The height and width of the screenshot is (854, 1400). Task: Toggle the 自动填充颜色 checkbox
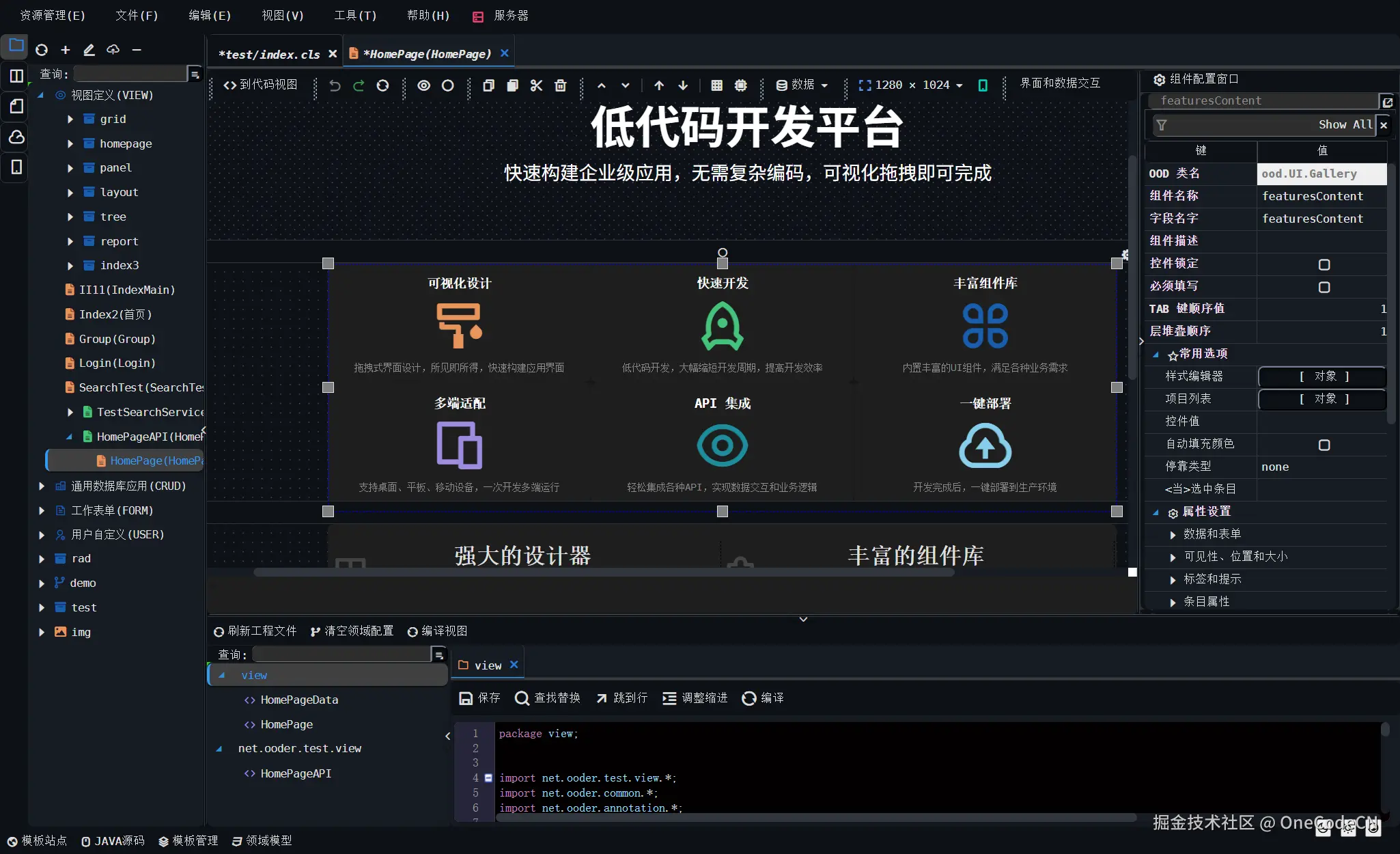click(1324, 445)
